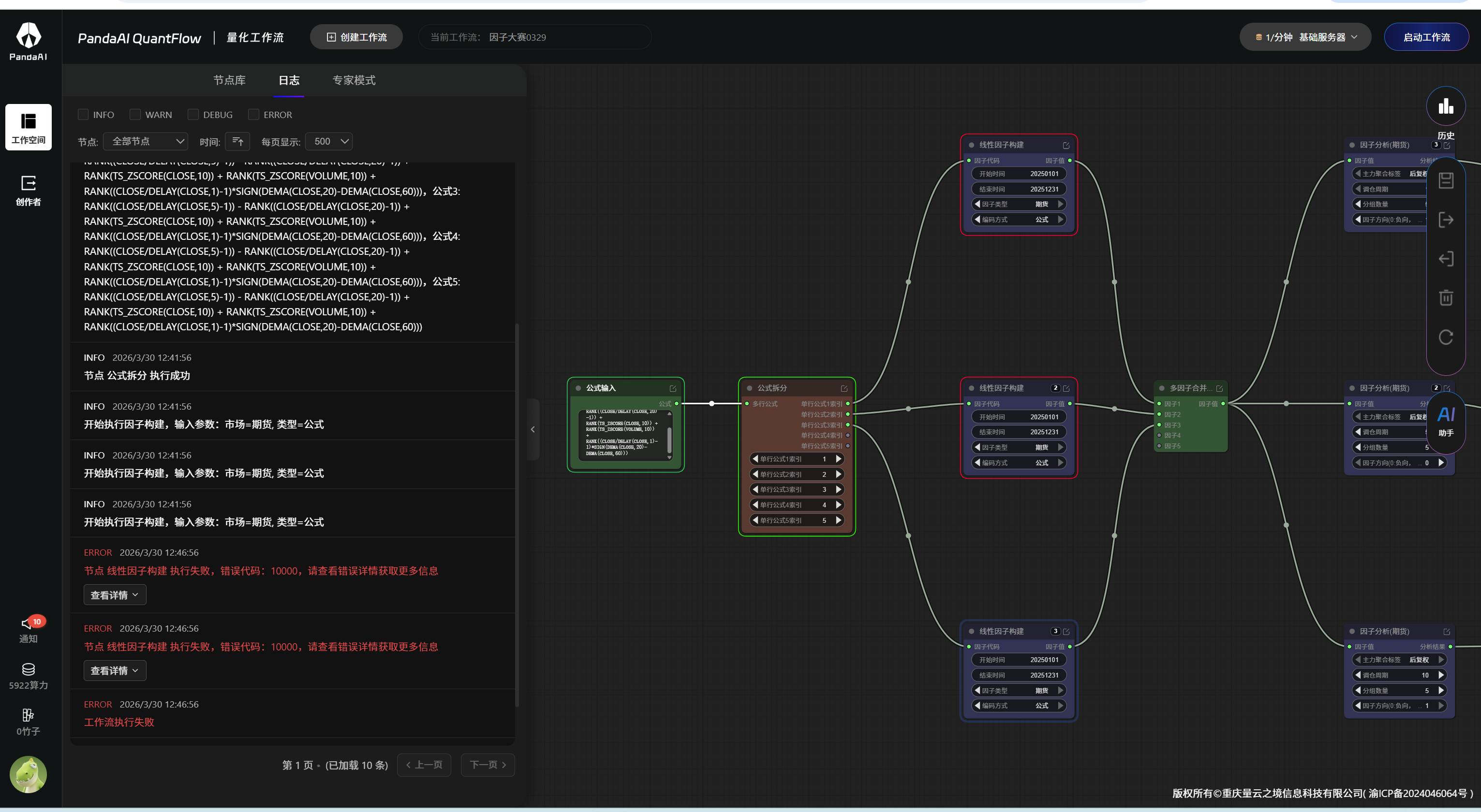Click the refresh circular arrow icon

[x=1445, y=338]
